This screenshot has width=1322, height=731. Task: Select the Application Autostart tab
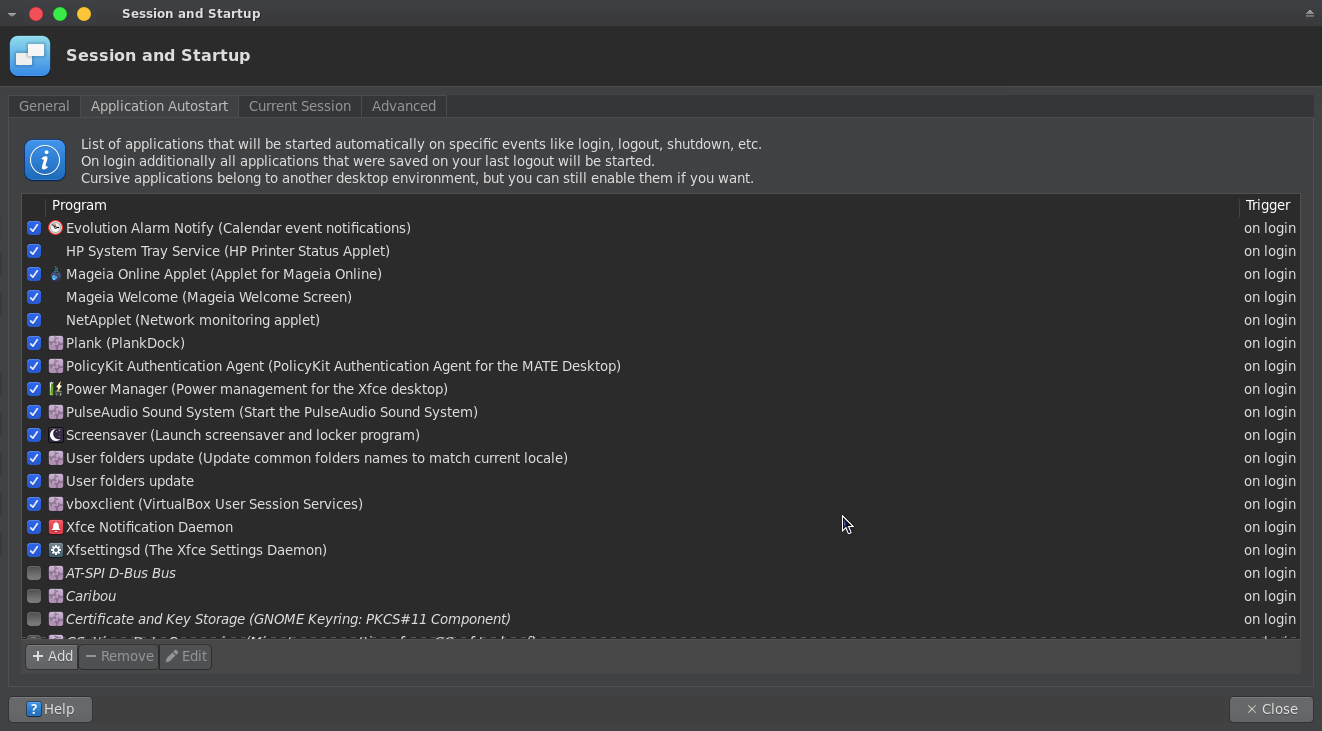click(159, 106)
